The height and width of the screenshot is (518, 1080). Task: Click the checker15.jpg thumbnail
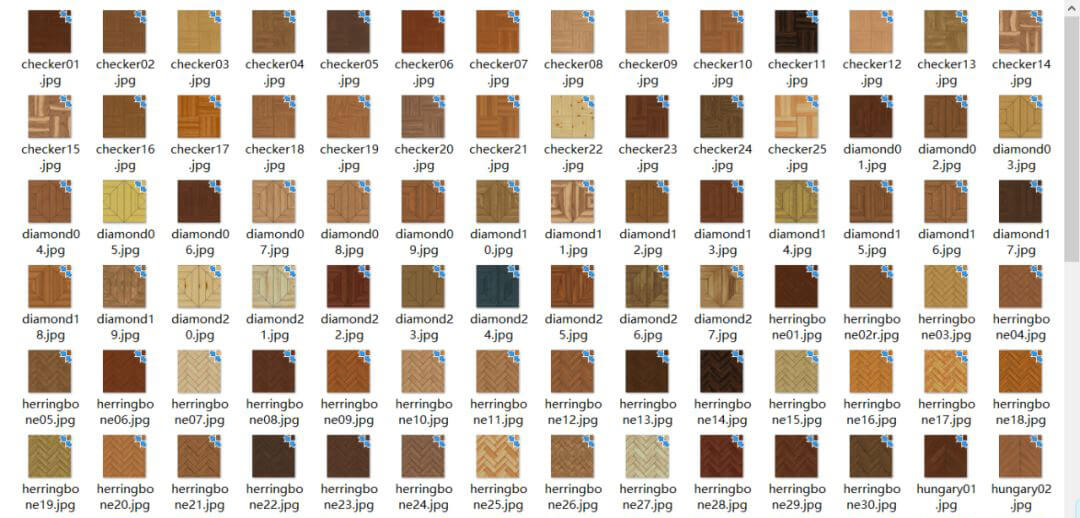(x=50, y=116)
